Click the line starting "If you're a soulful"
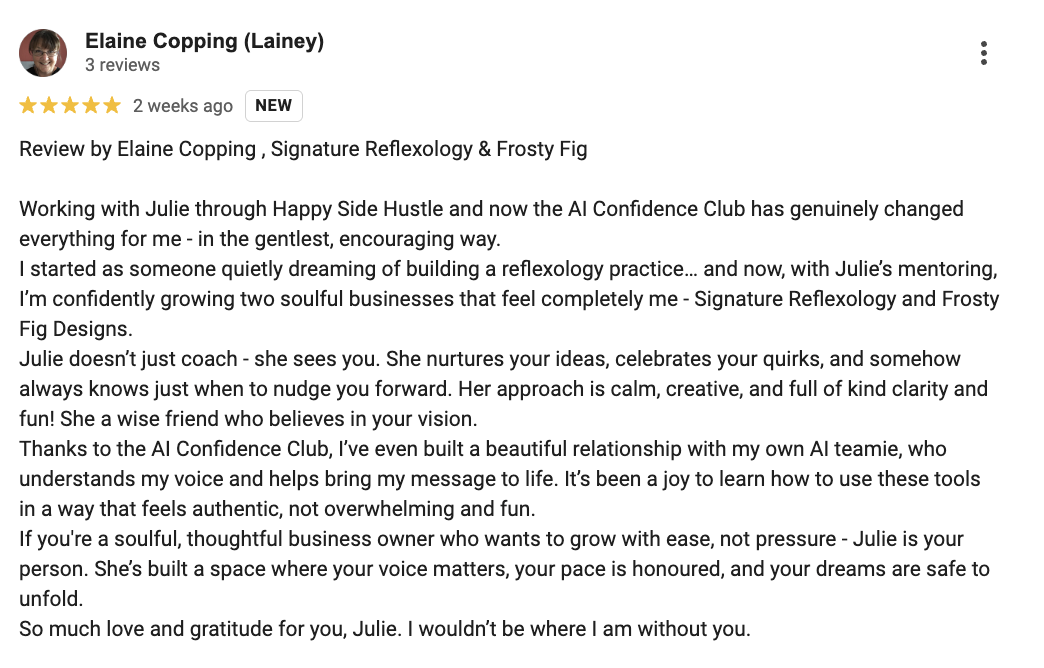The image size is (1044, 668). pyautogui.click(x=491, y=539)
